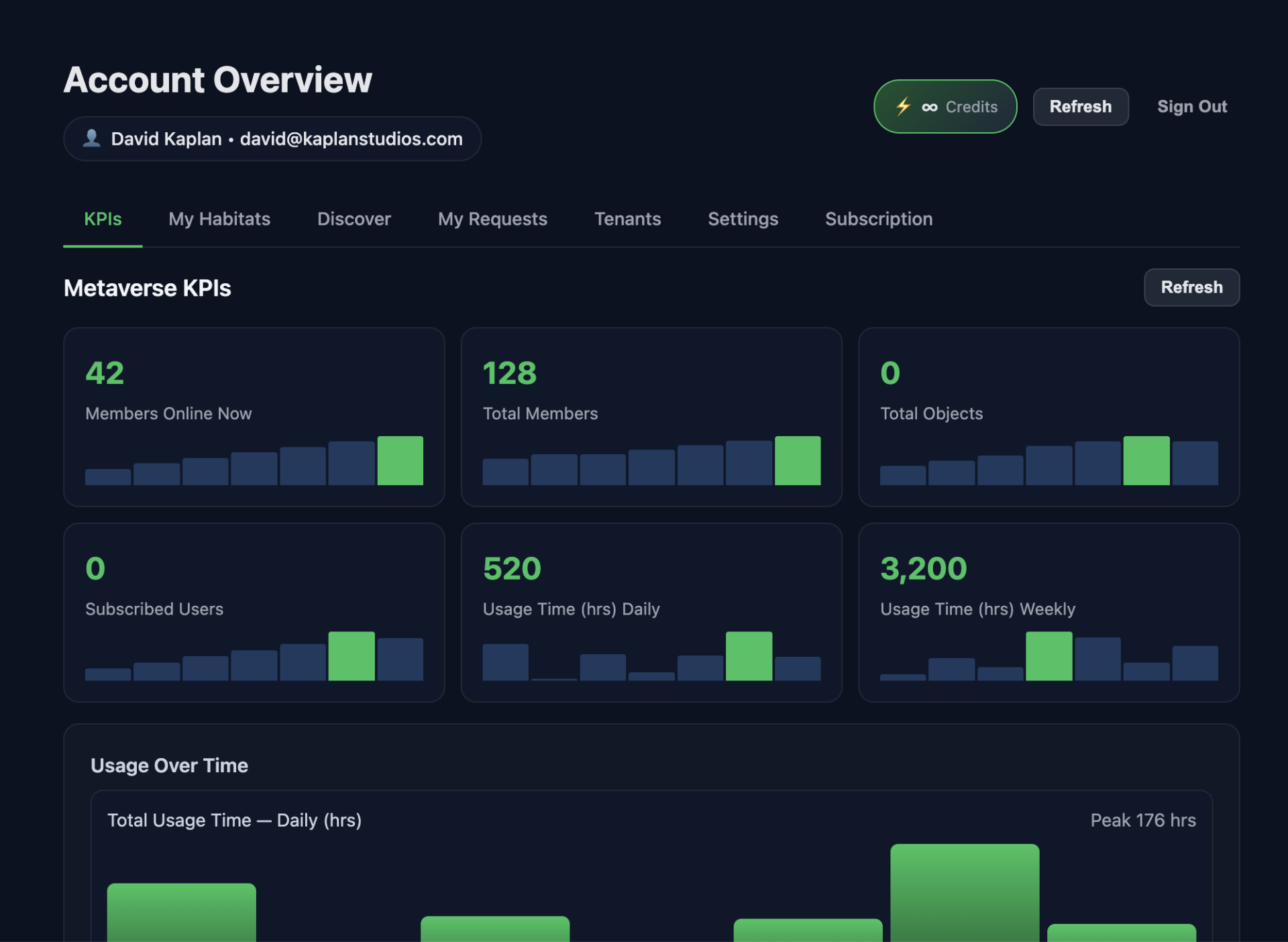Image resolution: width=1288 pixels, height=942 pixels.
Task: Click the infinity symbol in Credits badge
Action: (929, 107)
